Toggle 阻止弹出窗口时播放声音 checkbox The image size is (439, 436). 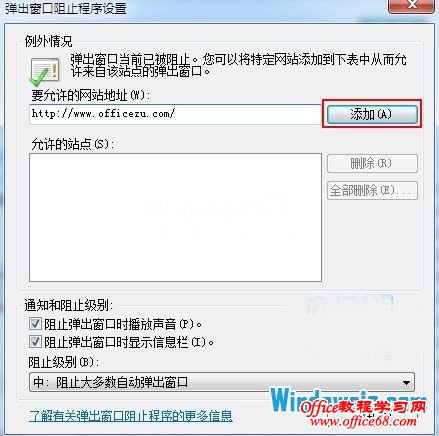35,324
